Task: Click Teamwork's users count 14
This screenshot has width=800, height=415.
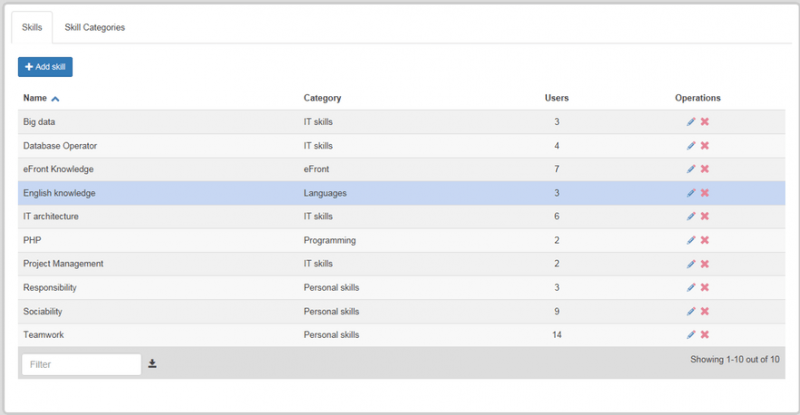Action: pyautogui.click(x=557, y=335)
